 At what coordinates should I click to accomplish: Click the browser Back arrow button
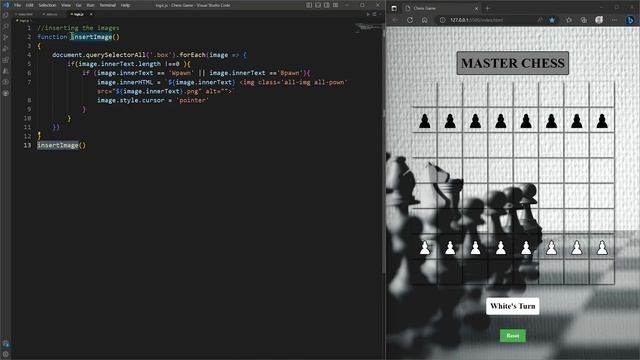click(395, 20)
